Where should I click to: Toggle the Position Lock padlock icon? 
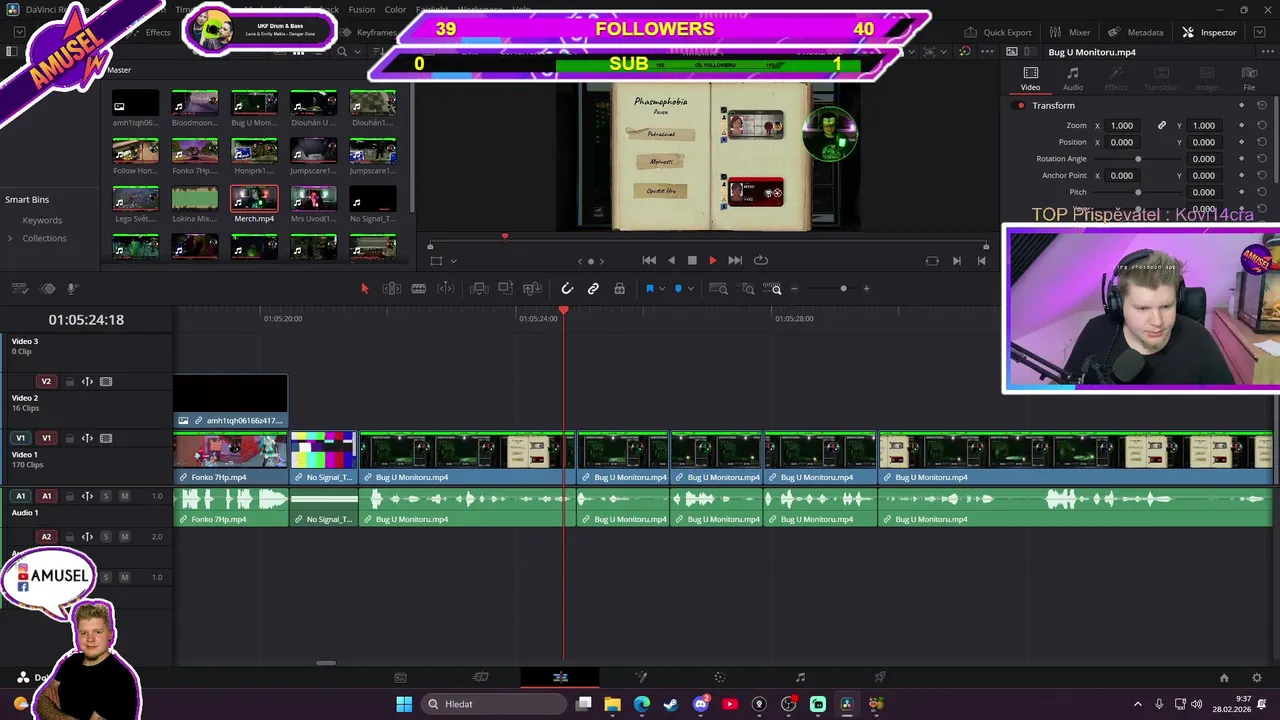click(619, 289)
